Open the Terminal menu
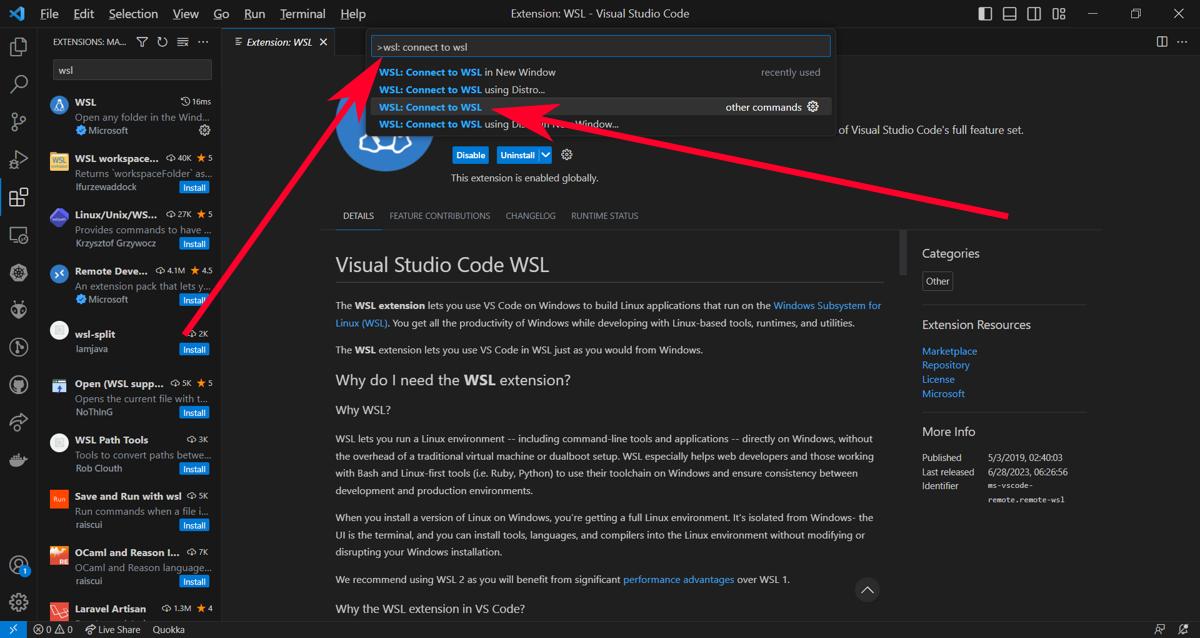 [301, 13]
